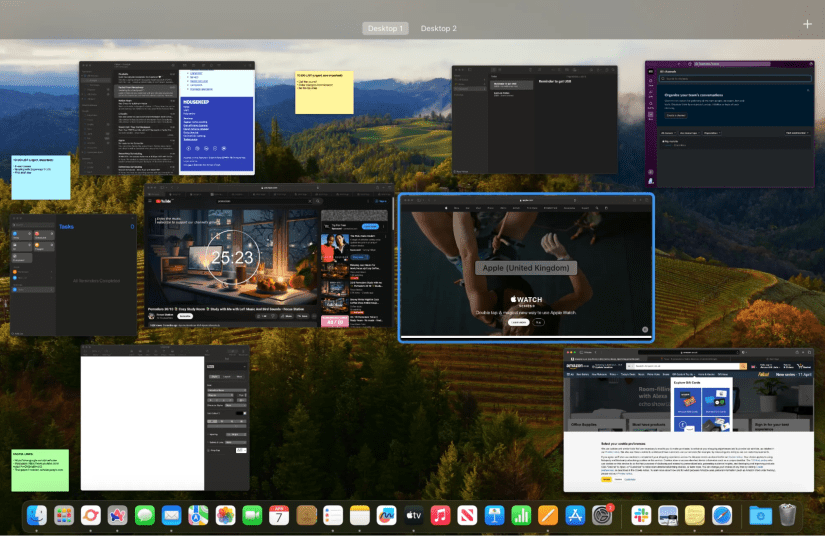Screen dimensions: 825x536
Task: Open the Reminders Tasks window
Action: (x=73, y=275)
